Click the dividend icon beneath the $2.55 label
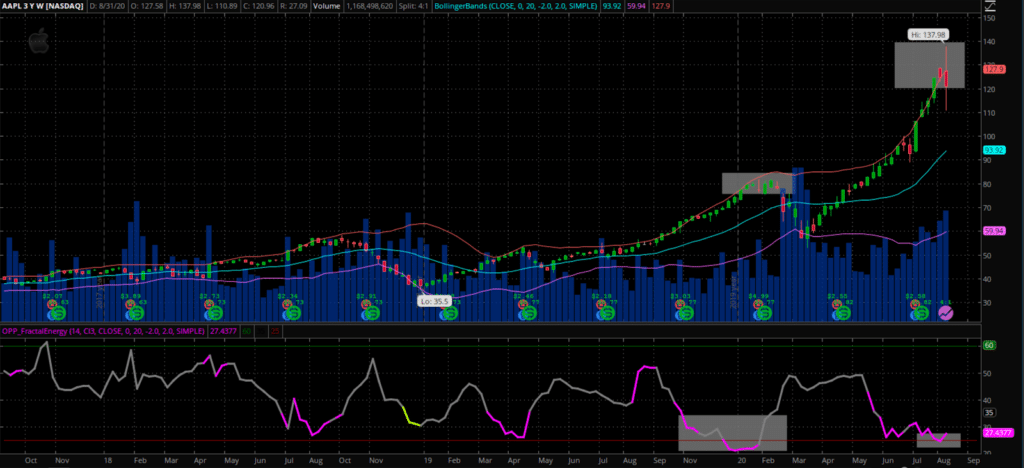The width and height of the screenshot is (1024, 468). click(844, 313)
